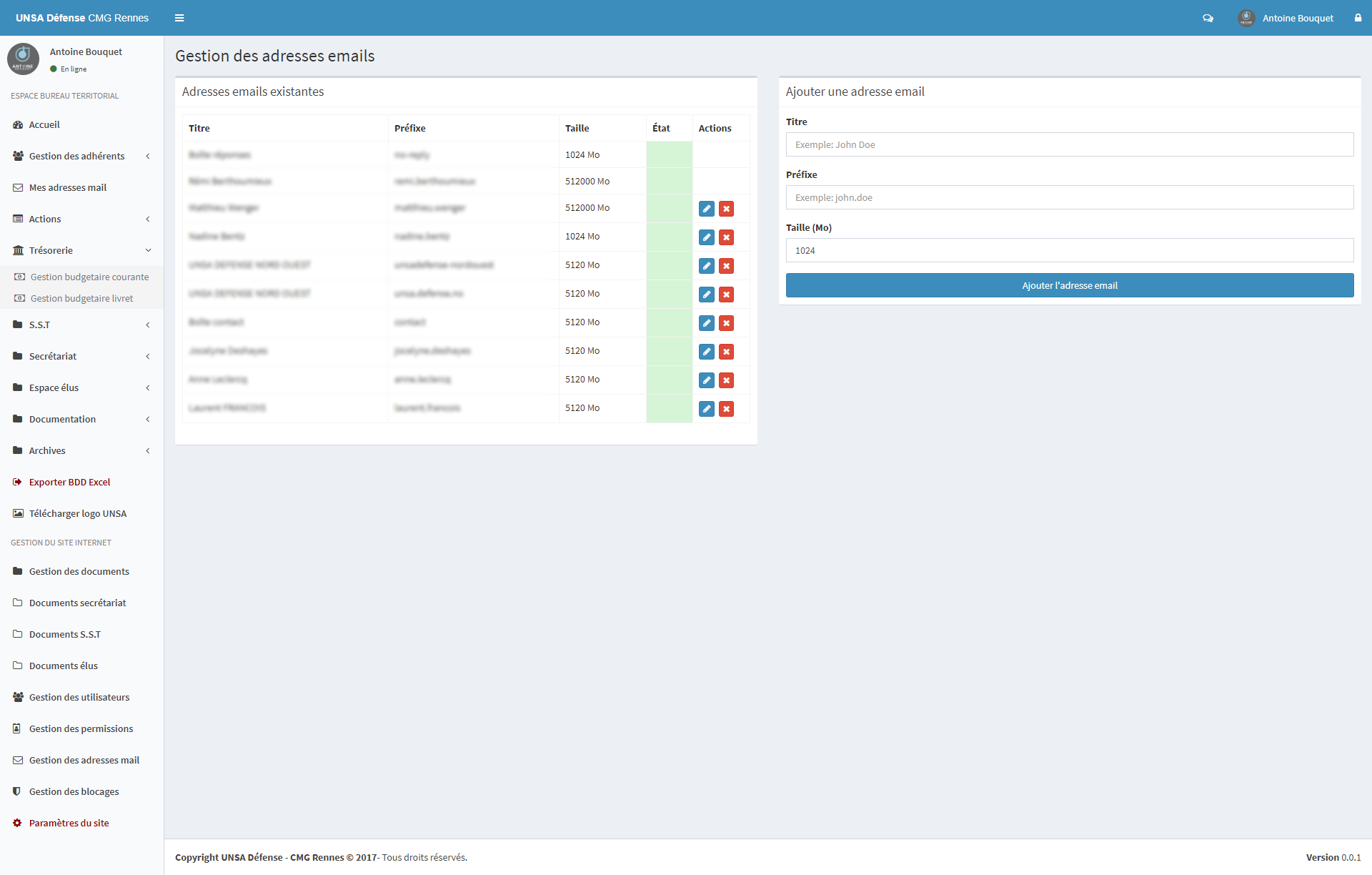Open Gestion des documents
1372x875 pixels.
81,571
